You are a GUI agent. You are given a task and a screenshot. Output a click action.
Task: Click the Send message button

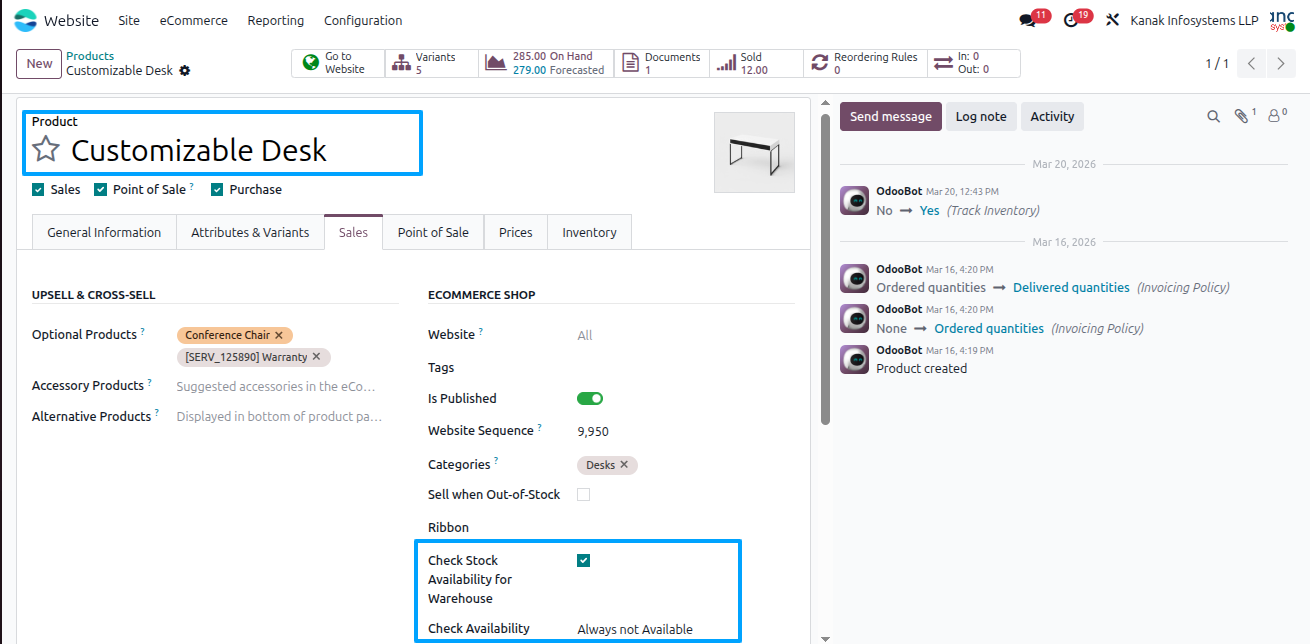click(x=891, y=116)
